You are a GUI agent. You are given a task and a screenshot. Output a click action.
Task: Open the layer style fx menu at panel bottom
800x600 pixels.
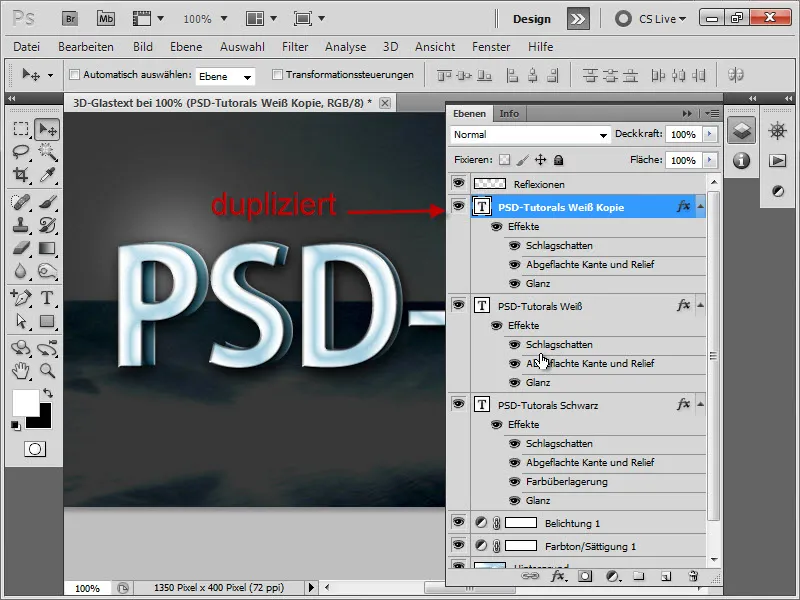tap(558, 576)
